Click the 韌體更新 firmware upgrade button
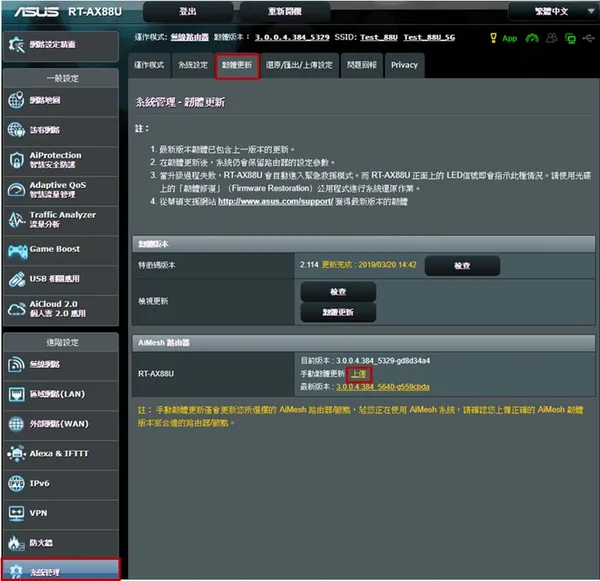Screen dimensions: 600x581 coord(338,312)
